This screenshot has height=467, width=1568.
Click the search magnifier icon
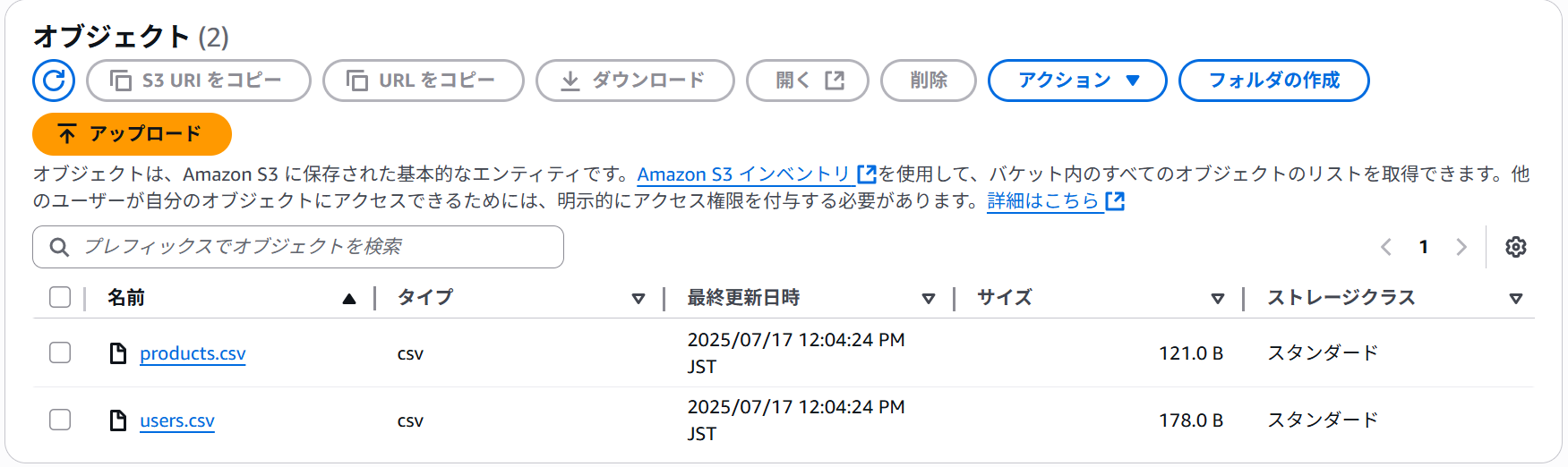[59, 247]
